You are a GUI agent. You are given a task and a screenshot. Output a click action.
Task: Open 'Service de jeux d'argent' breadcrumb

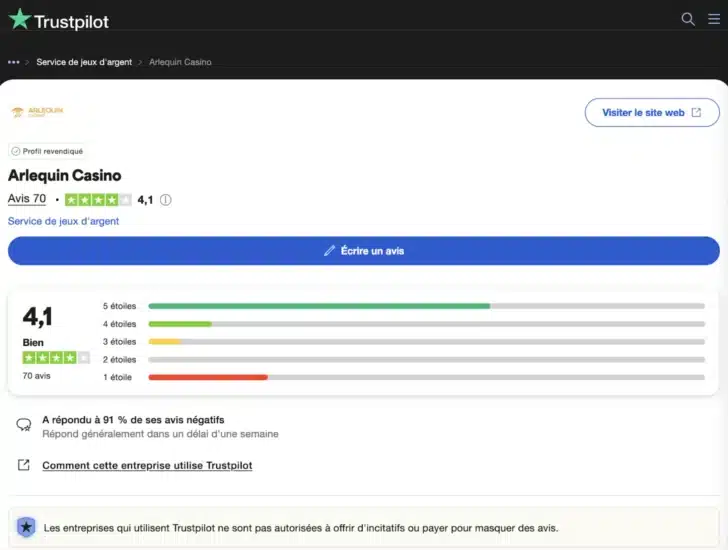click(84, 62)
